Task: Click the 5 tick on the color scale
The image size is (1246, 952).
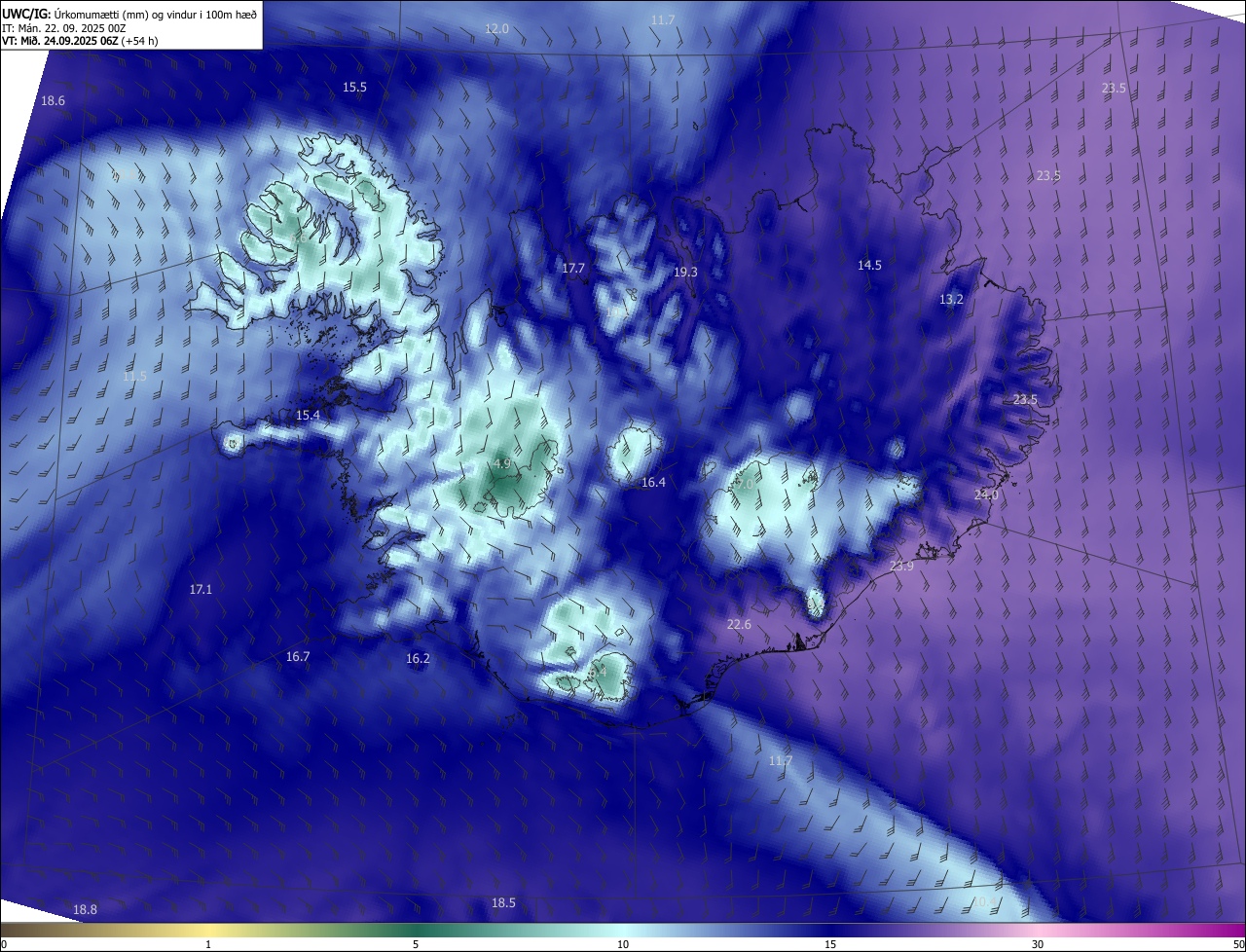Action: pos(416,945)
